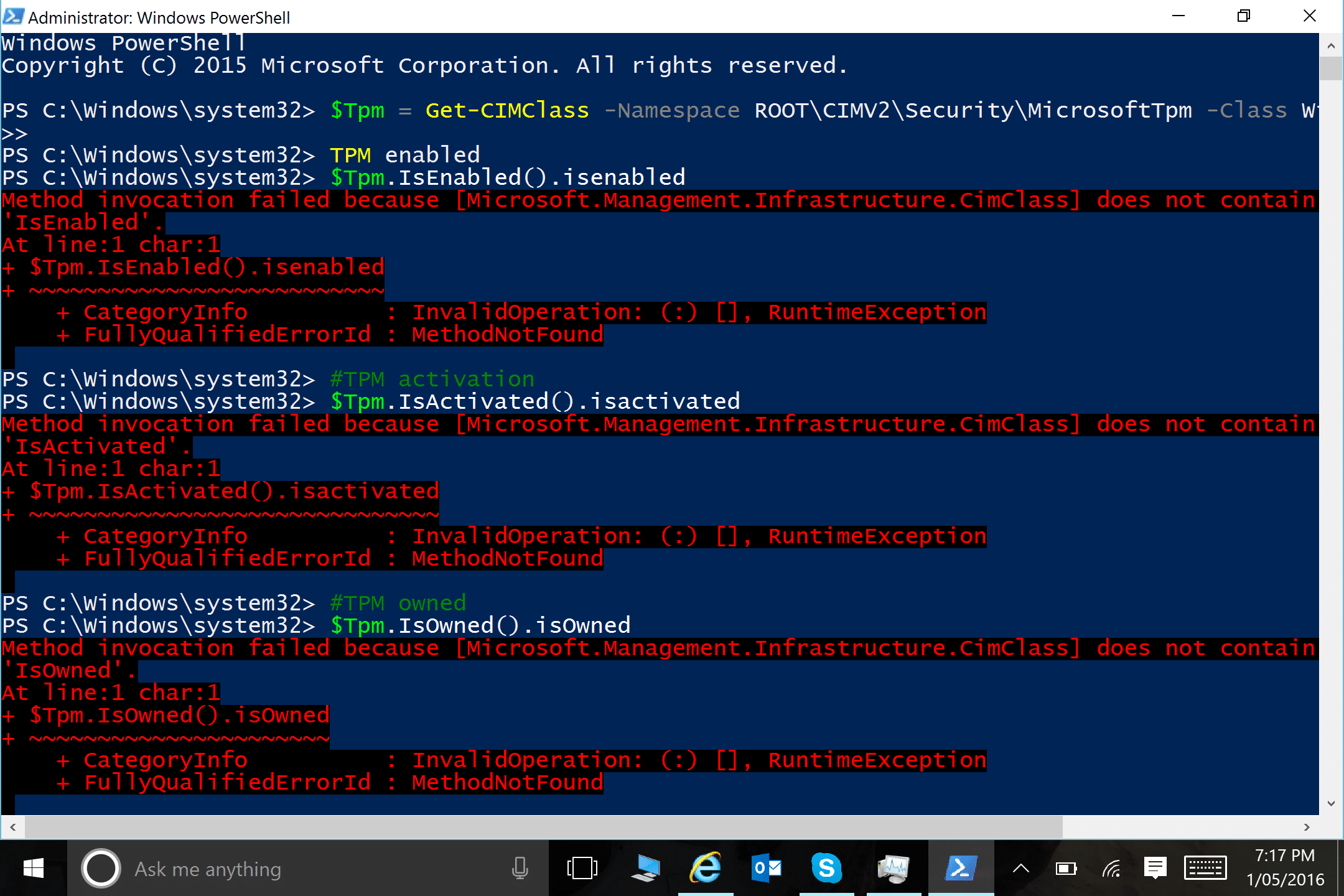Image resolution: width=1344 pixels, height=896 pixels.
Task: Open the Resource Monitor taskbar icon
Action: pyautogui.click(x=893, y=869)
